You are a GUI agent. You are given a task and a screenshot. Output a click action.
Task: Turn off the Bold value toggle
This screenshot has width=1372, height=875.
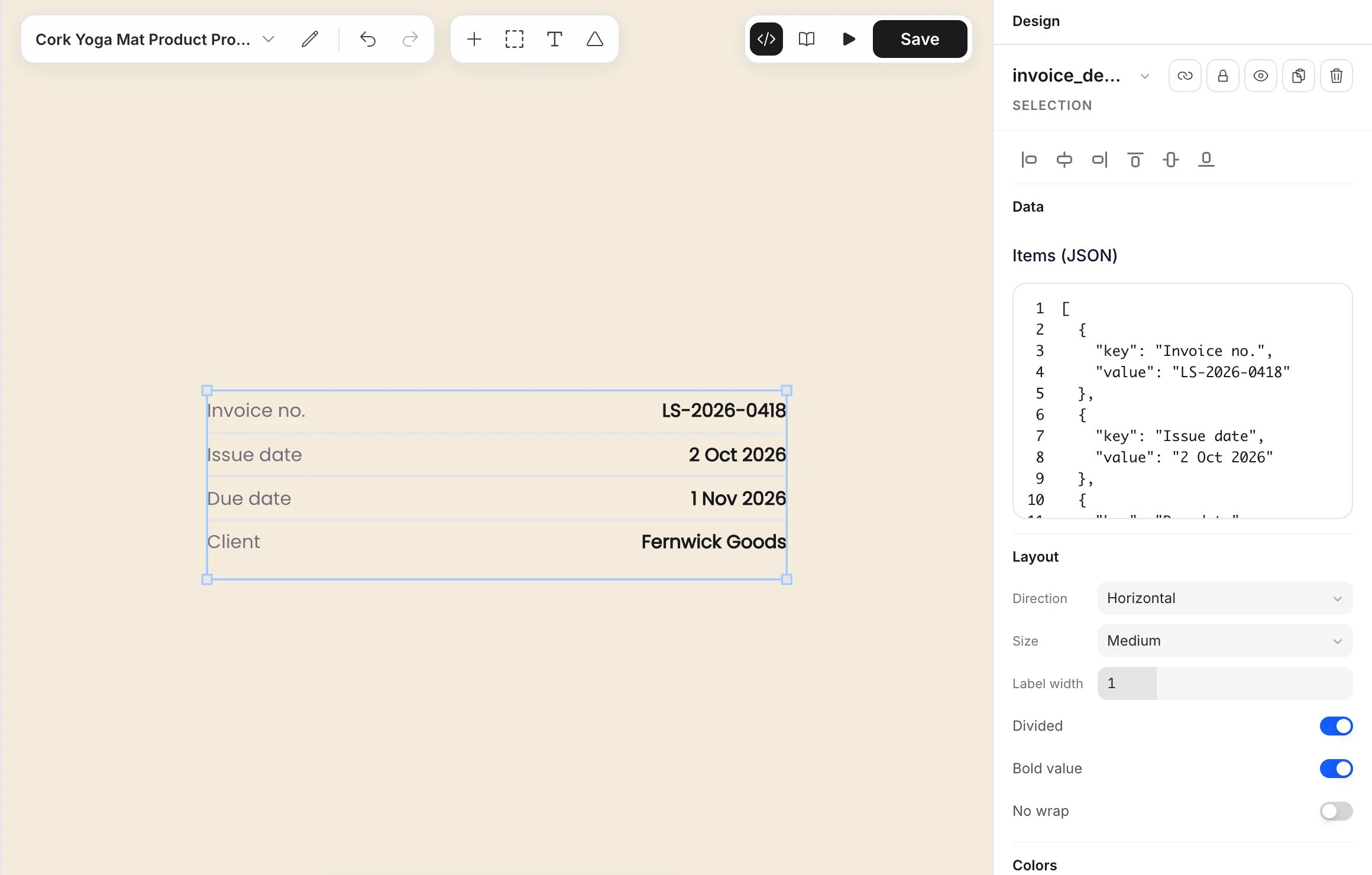click(1336, 769)
